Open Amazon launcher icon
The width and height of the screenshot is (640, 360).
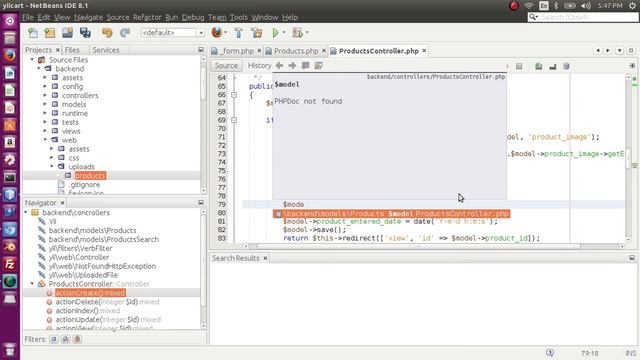[x=10, y=142]
